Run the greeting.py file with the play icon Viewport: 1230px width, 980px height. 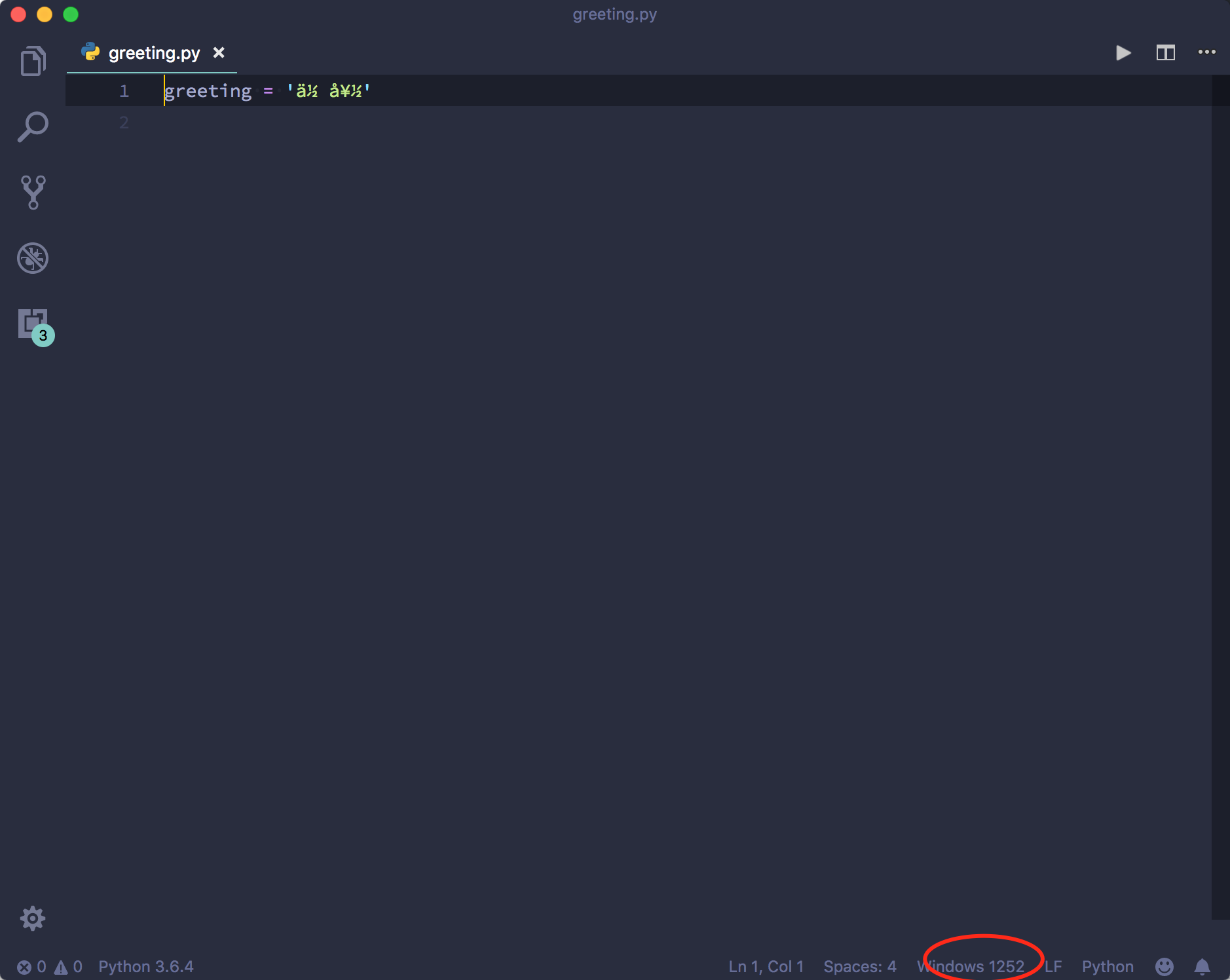click(1123, 52)
